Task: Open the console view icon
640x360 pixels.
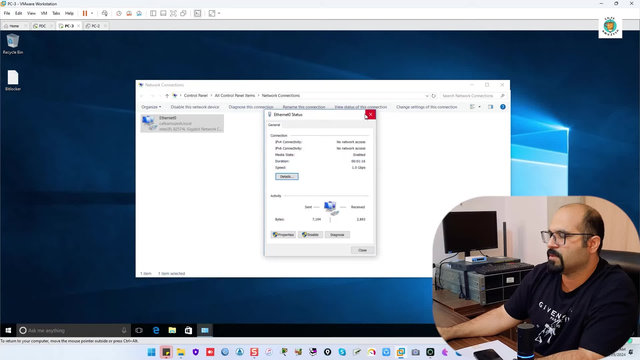Action: (x=198, y=13)
